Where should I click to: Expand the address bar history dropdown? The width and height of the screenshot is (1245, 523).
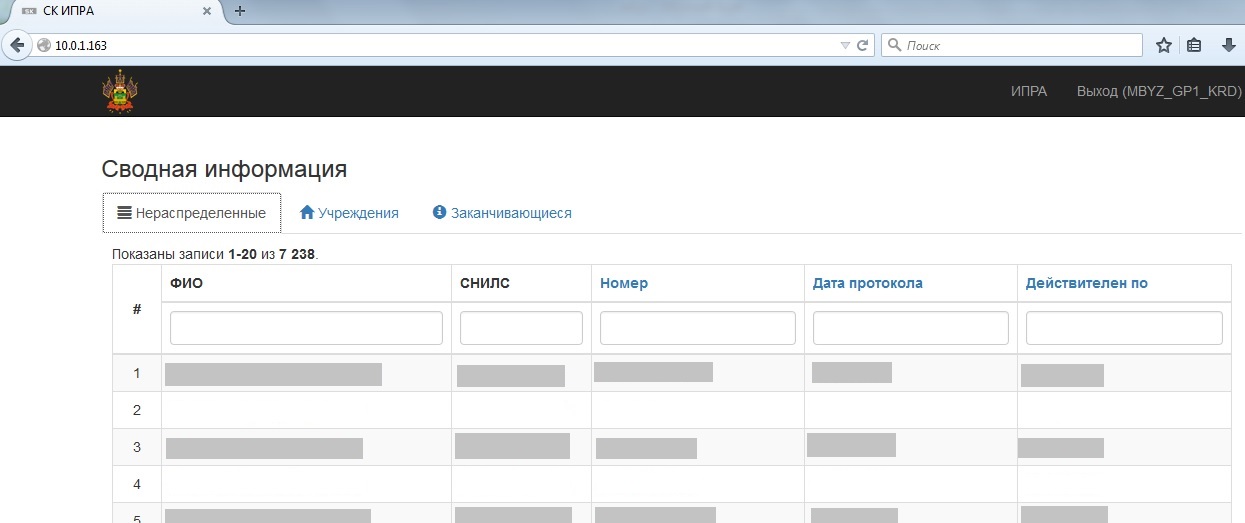coord(845,45)
